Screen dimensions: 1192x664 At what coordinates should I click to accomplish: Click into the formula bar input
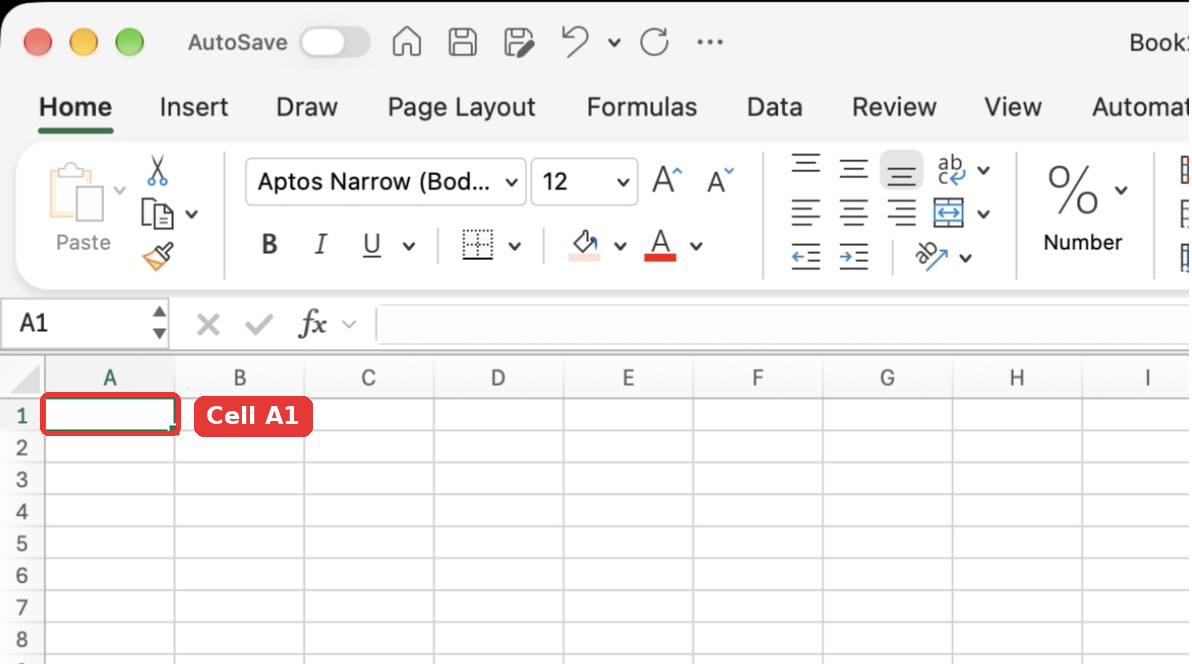[x=783, y=325]
